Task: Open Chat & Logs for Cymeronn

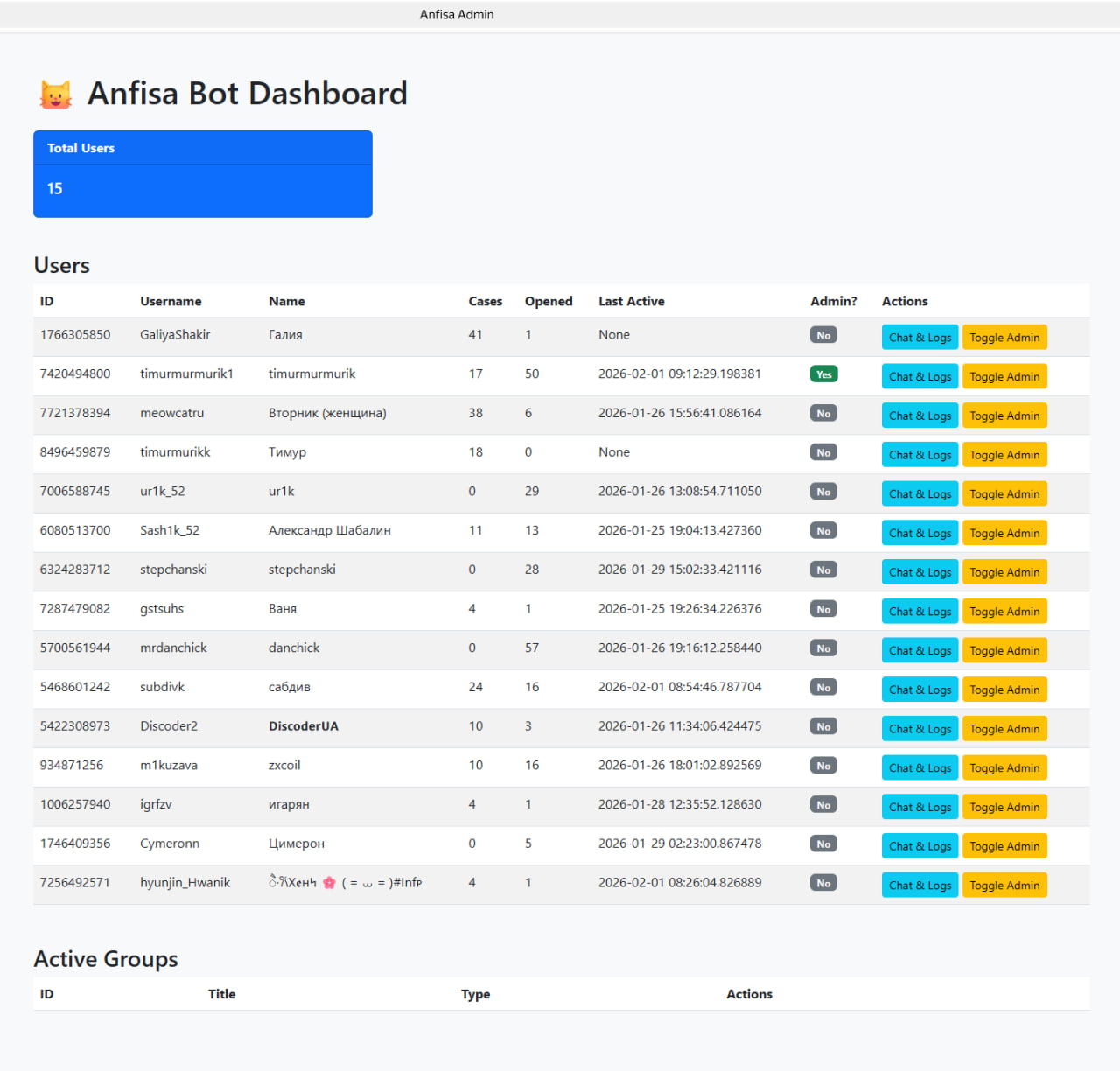Action: [920, 846]
